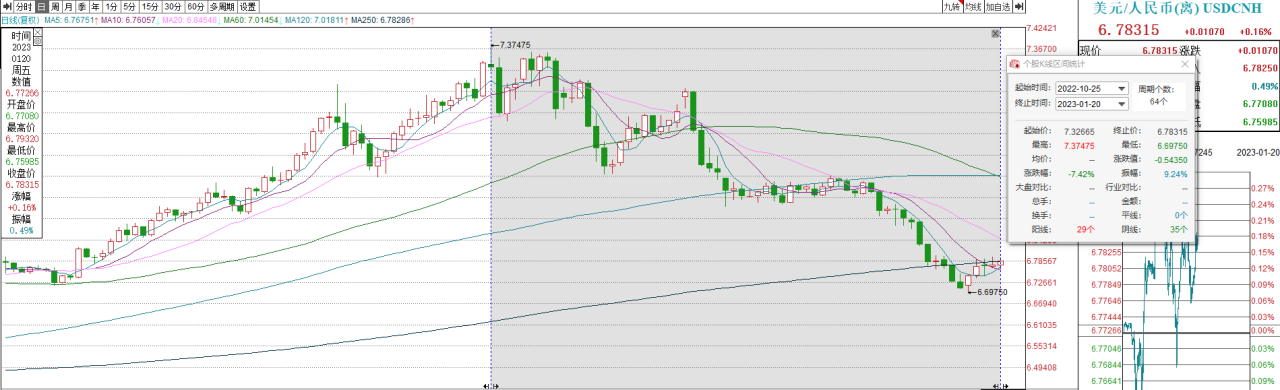The height and width of the screenshot is (390, 1280).
Task: Select the 15分 period tab
Action: coord(150,7)
